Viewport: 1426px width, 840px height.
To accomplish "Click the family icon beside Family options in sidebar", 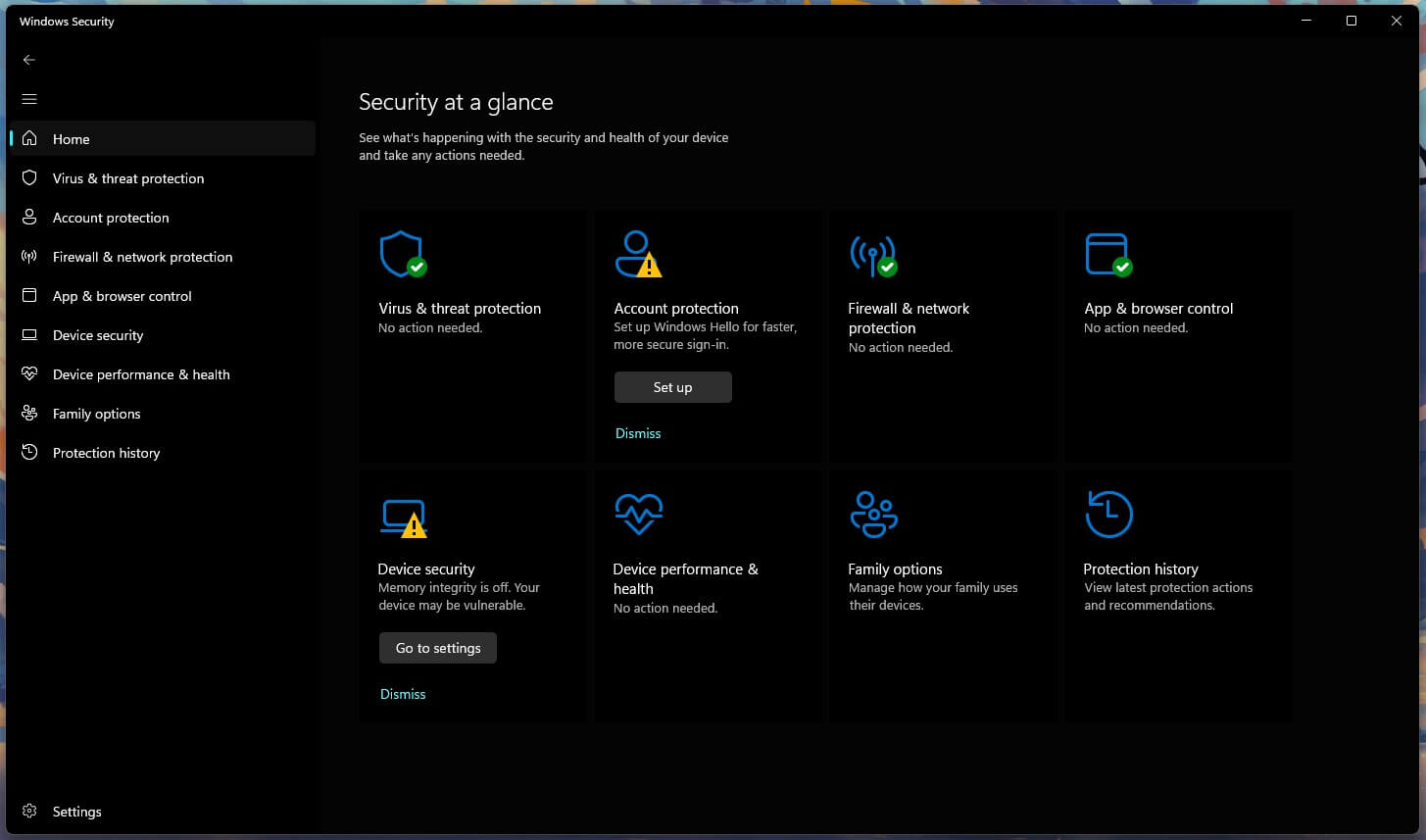I will coord(29,413).
